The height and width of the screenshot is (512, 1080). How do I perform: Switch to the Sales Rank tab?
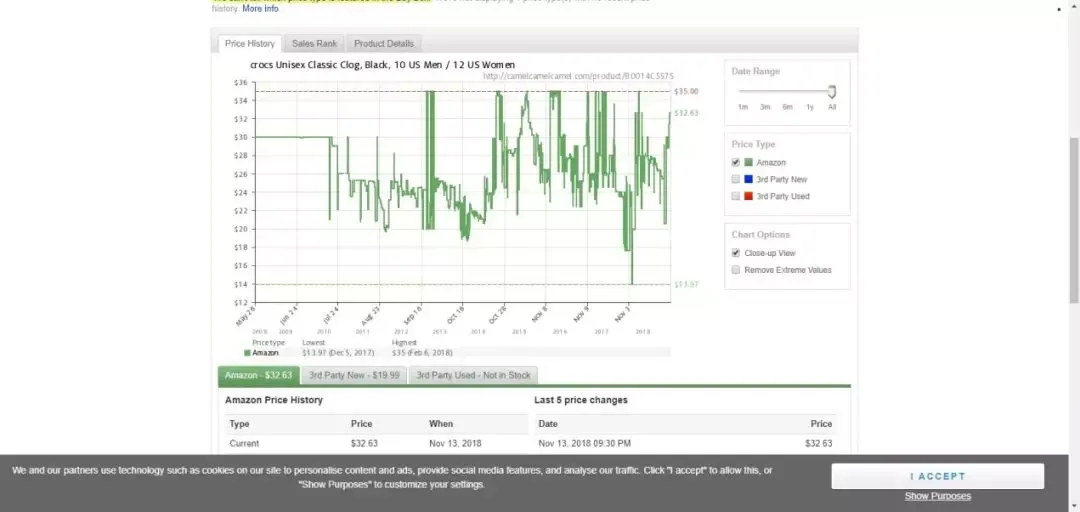[314, 44]
